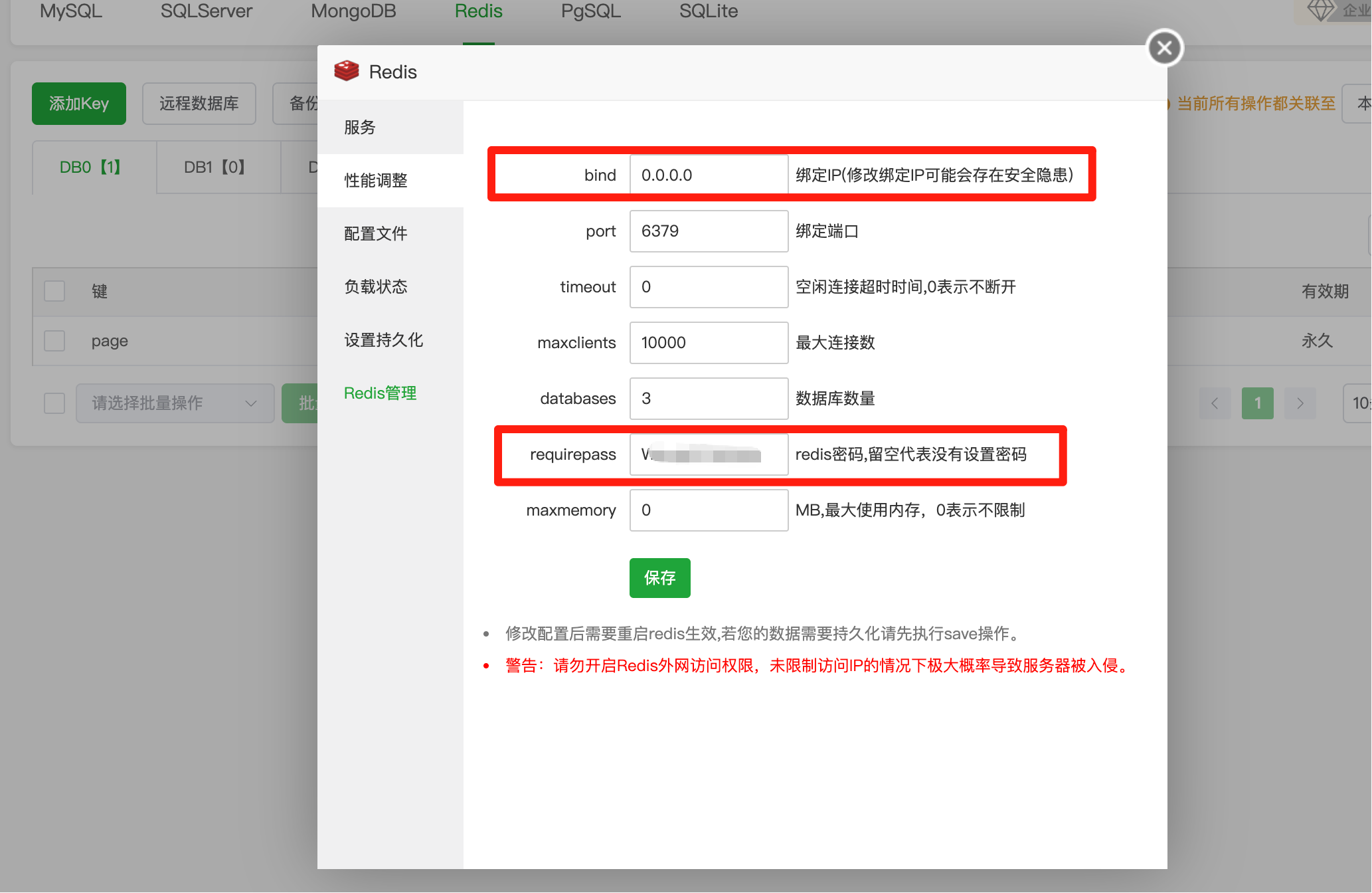Click the 添加Key button
Viewport: 1372px width, 893px height.
(79, 103)
